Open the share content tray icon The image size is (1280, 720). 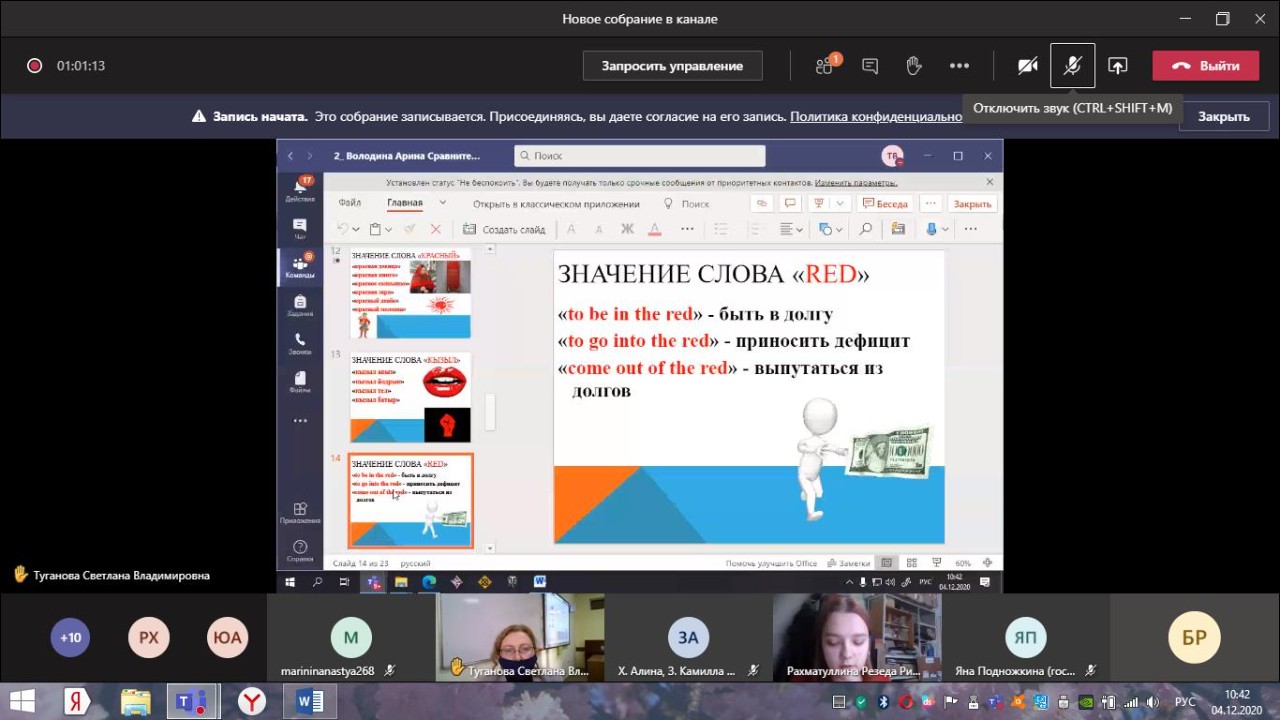pyautogui.click(x=1117, y=66)
